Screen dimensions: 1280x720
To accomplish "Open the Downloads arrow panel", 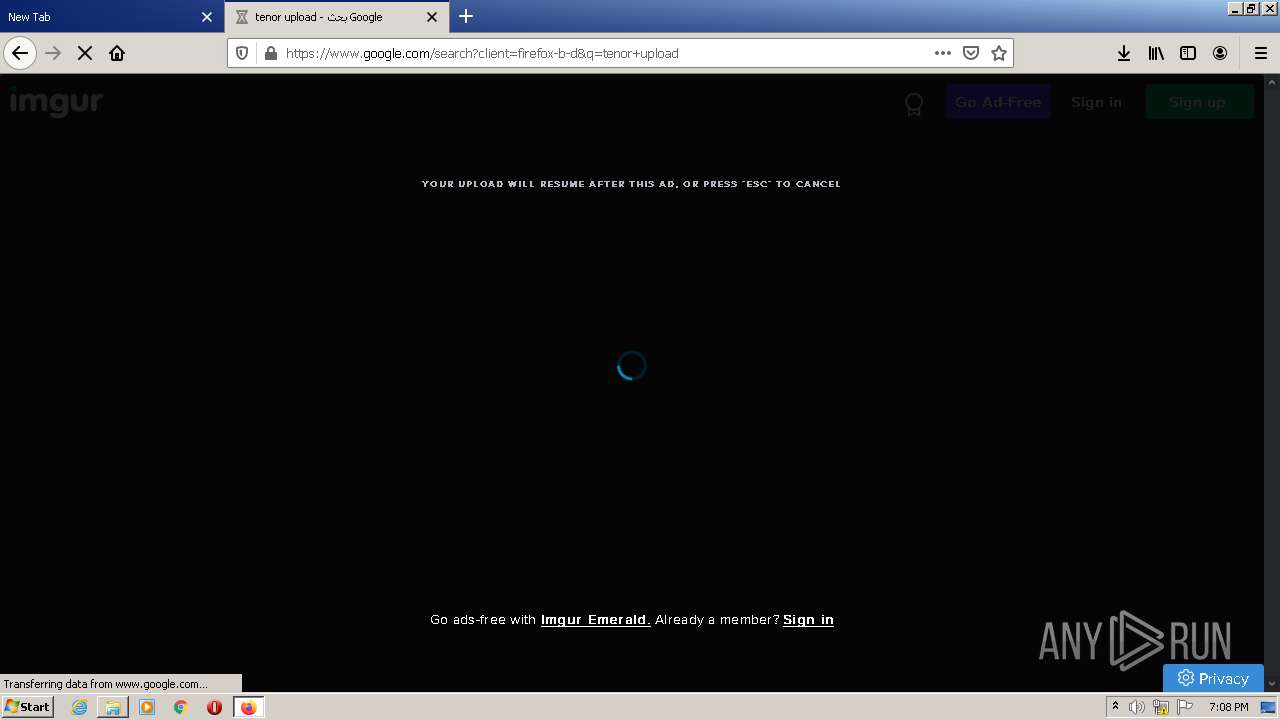I will [1124, 53].
